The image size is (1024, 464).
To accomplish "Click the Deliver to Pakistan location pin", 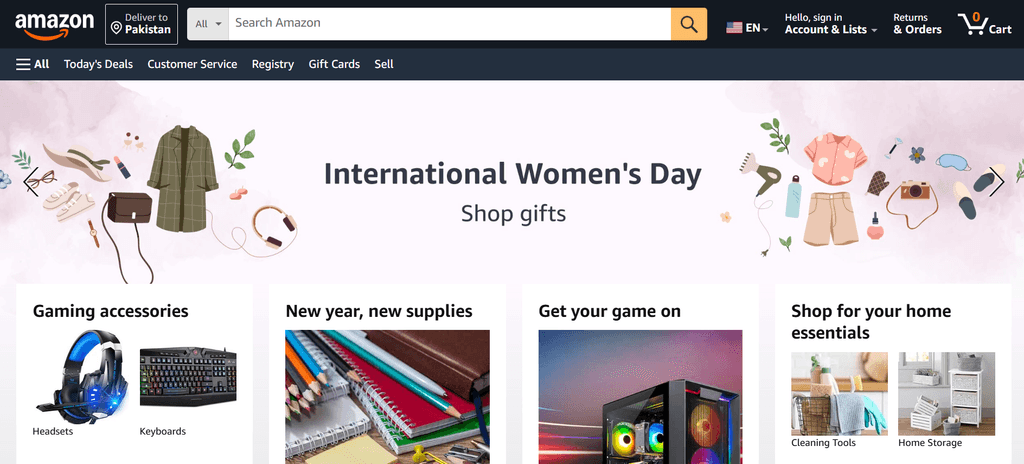I will tap(116, 28).
